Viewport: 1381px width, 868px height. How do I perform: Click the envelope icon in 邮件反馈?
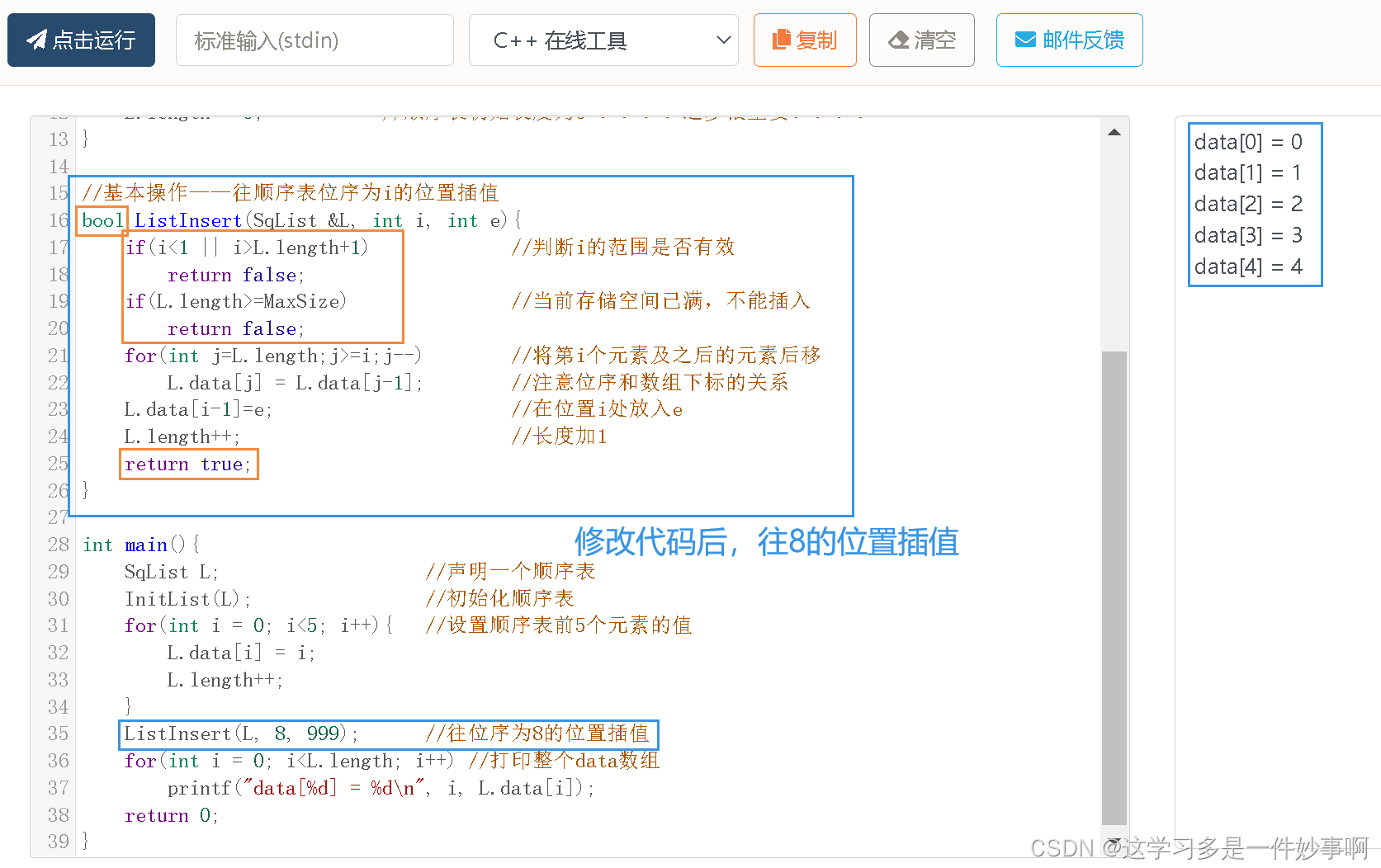(x=1025, y=40)
